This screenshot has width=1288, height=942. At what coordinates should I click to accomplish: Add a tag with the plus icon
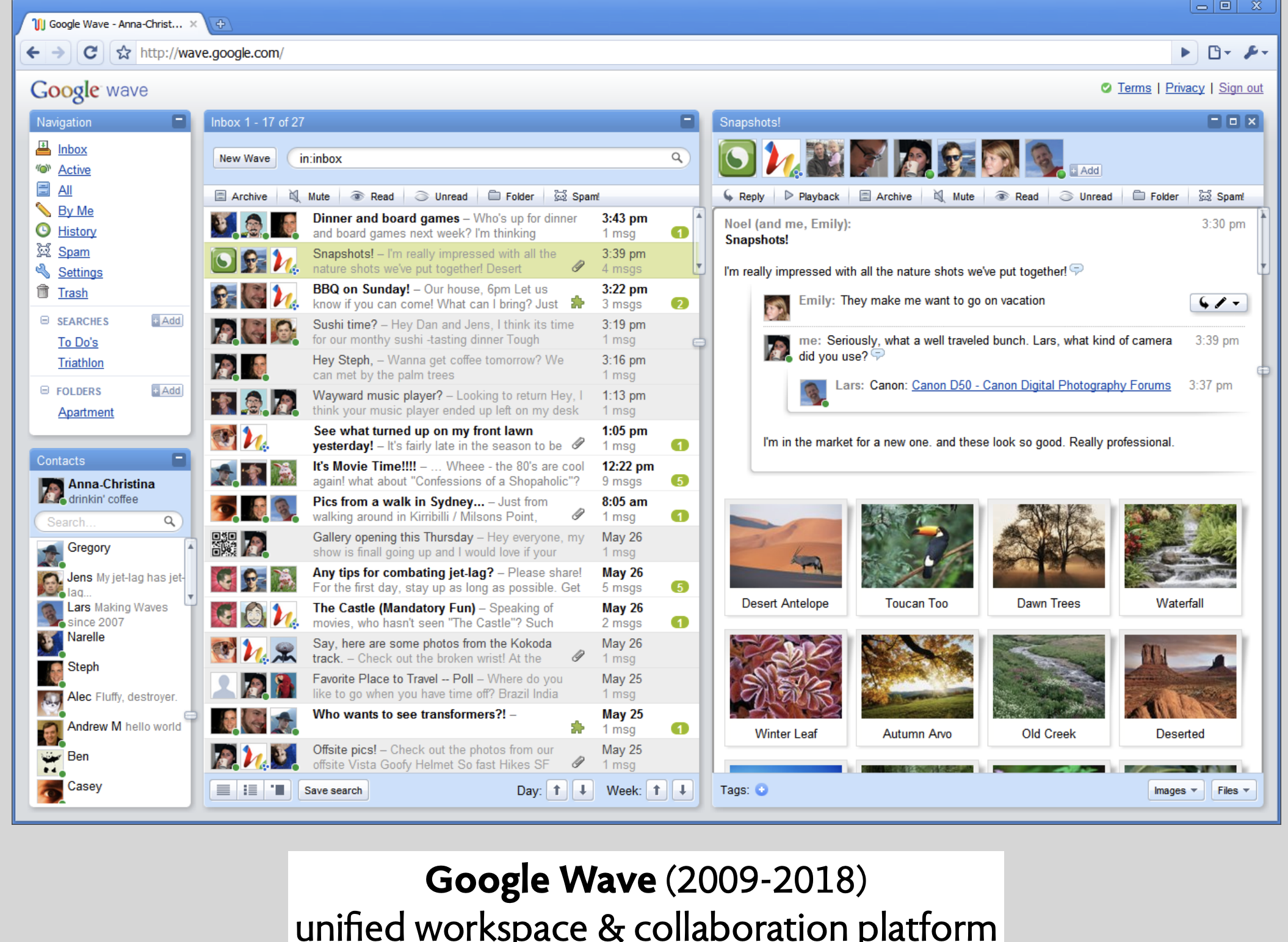click(761, 789)
